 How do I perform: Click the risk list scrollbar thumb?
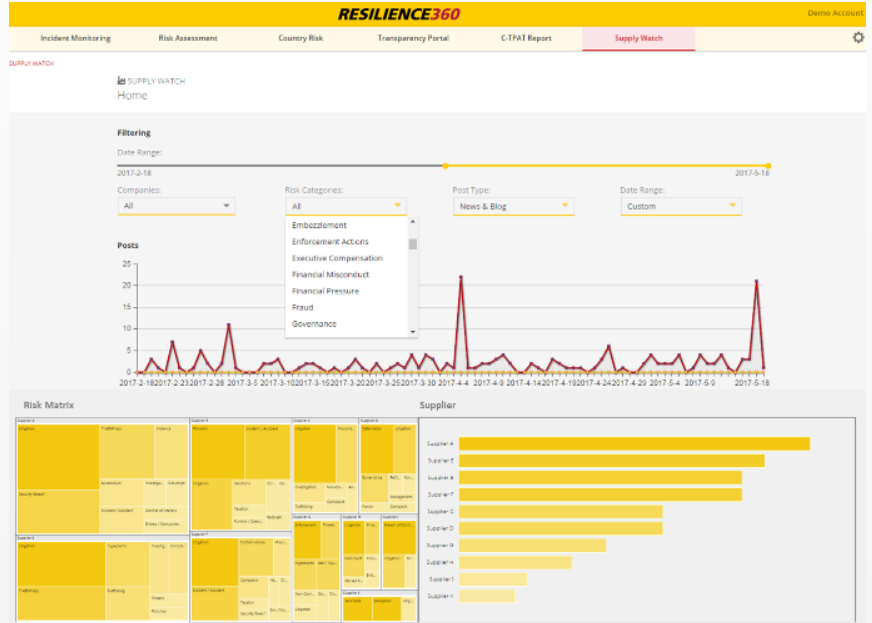tap(413, 244)
